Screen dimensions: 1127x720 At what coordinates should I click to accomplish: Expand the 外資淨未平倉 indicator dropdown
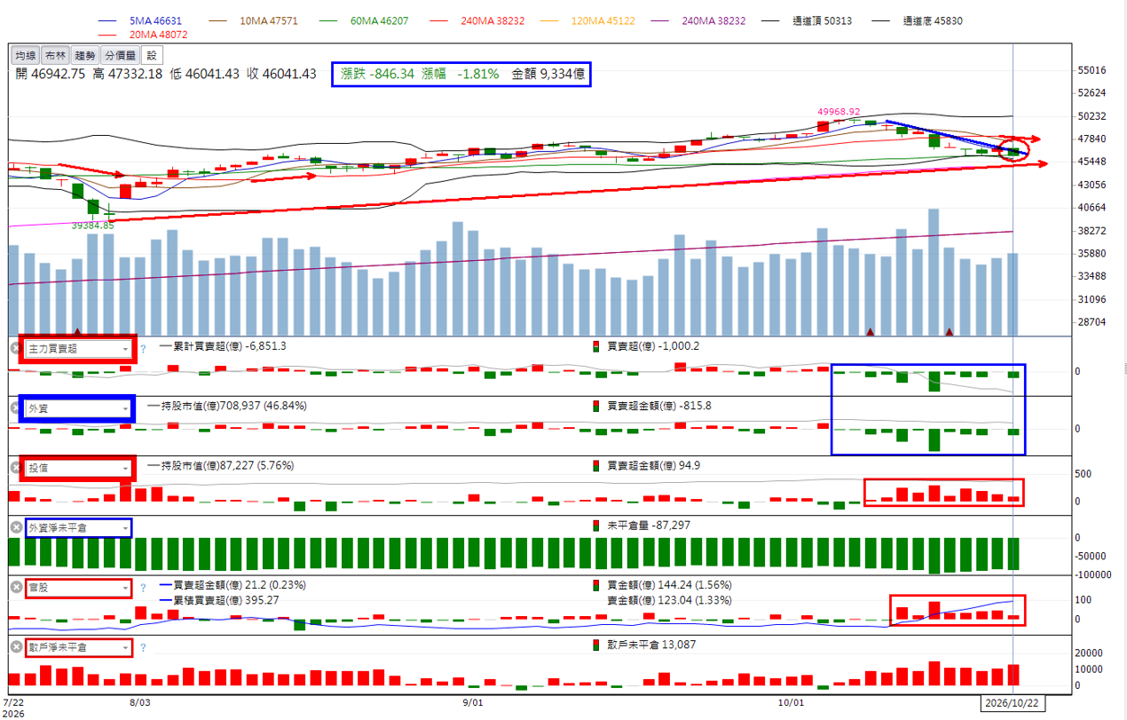point(78,527)
